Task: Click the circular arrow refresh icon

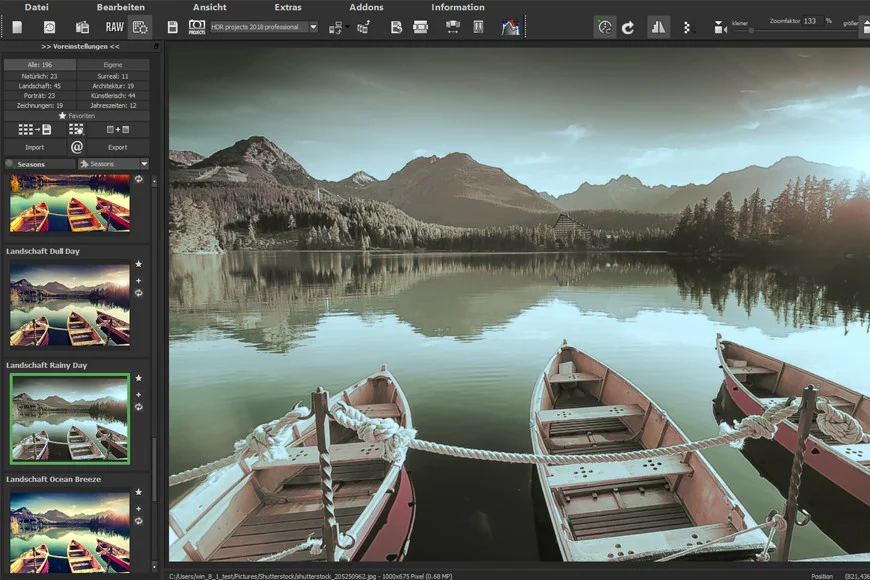Action: (x=628, y=27)
